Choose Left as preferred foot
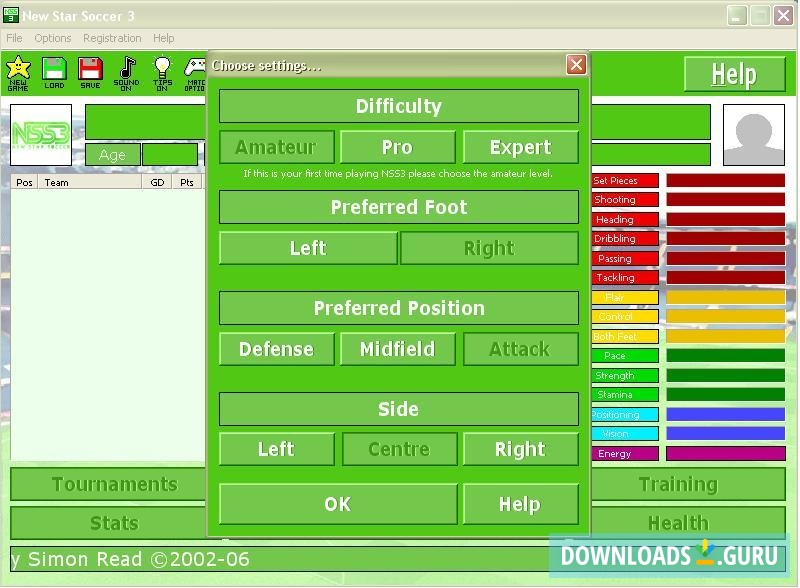The width and height of the screenshot is (800, 588). click(308, 248)
